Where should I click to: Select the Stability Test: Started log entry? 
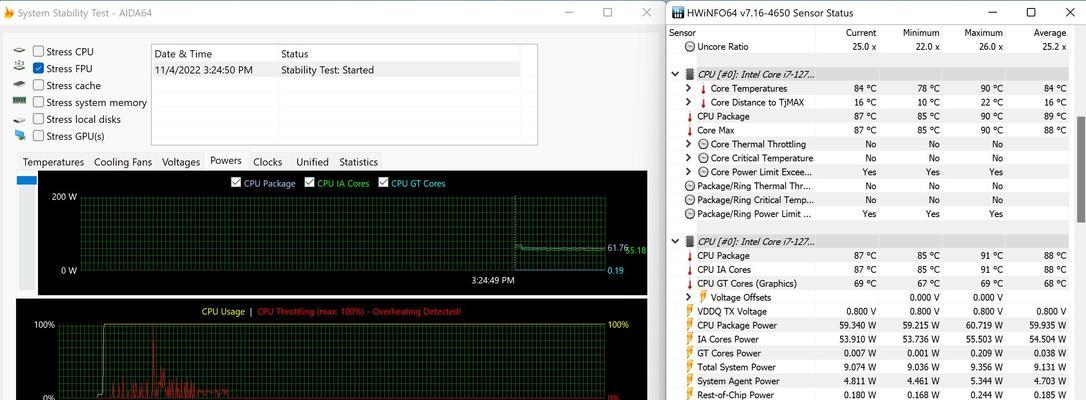[336, 70]
